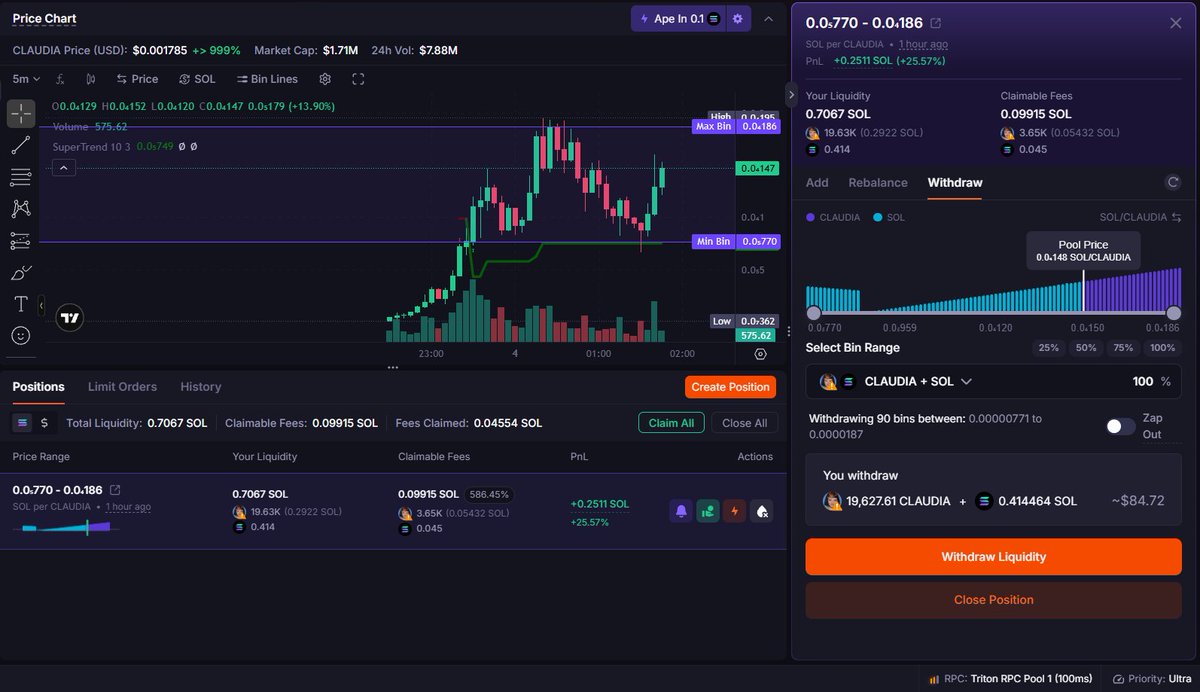1200x692 pixels.
Task: Click the Create Position button
Action: coord(730,387)
